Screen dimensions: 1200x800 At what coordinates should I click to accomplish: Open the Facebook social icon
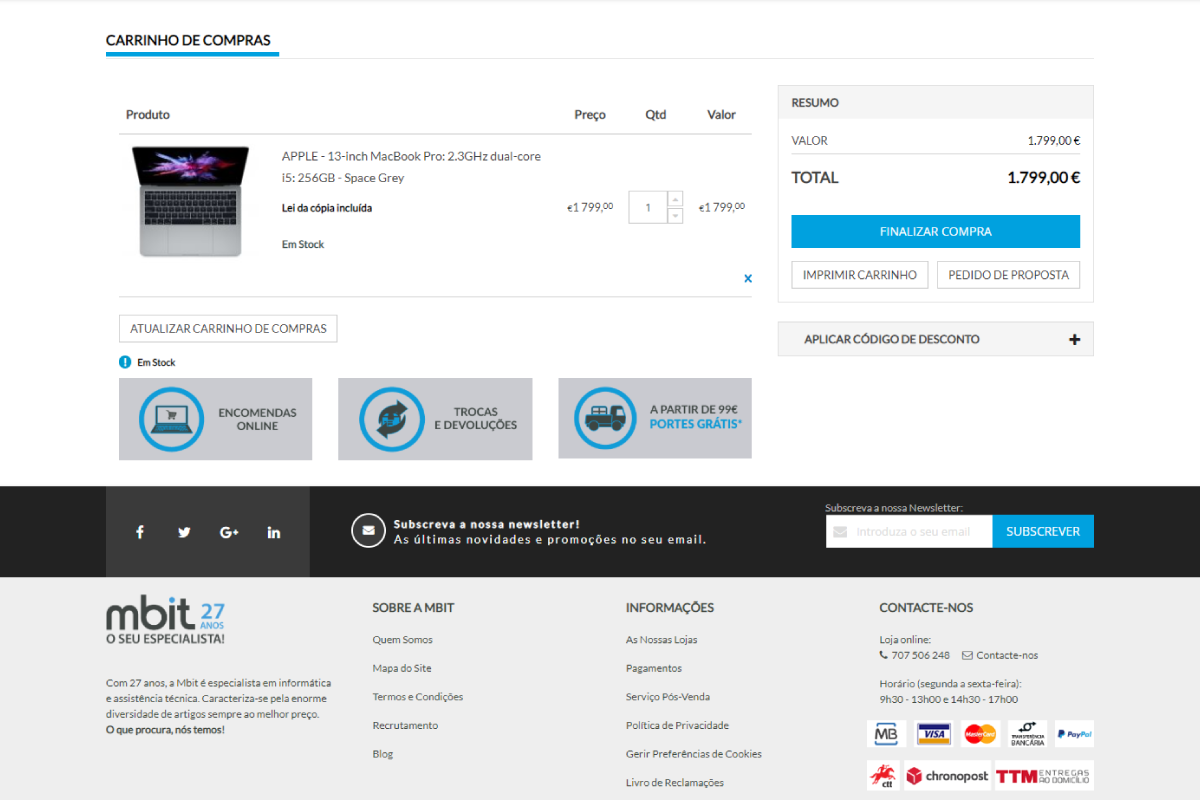140,532
